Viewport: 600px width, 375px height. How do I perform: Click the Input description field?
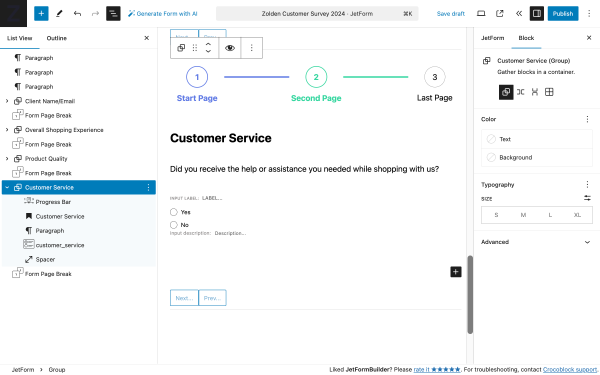(x=230, y=233)
